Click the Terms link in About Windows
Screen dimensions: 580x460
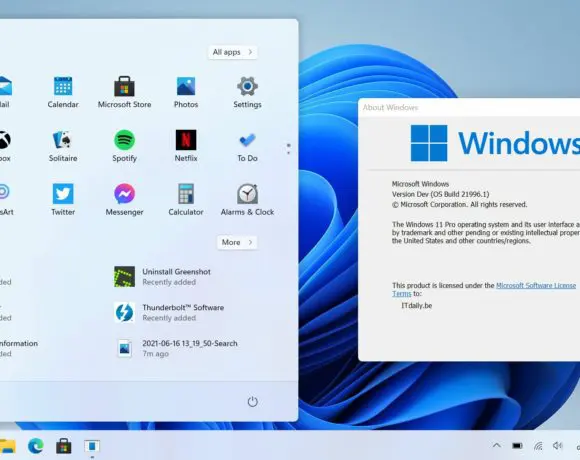point(401,294)
